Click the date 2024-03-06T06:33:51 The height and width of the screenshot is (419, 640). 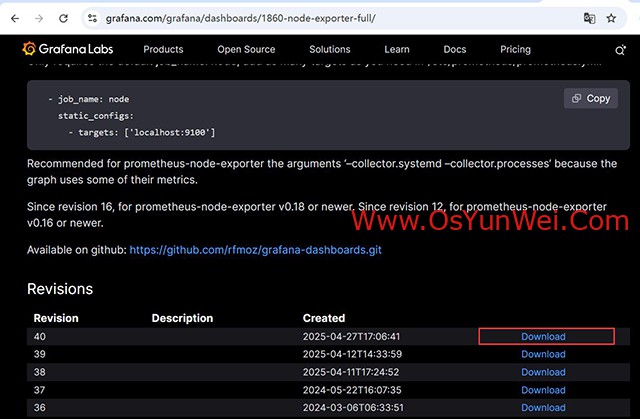353,408
